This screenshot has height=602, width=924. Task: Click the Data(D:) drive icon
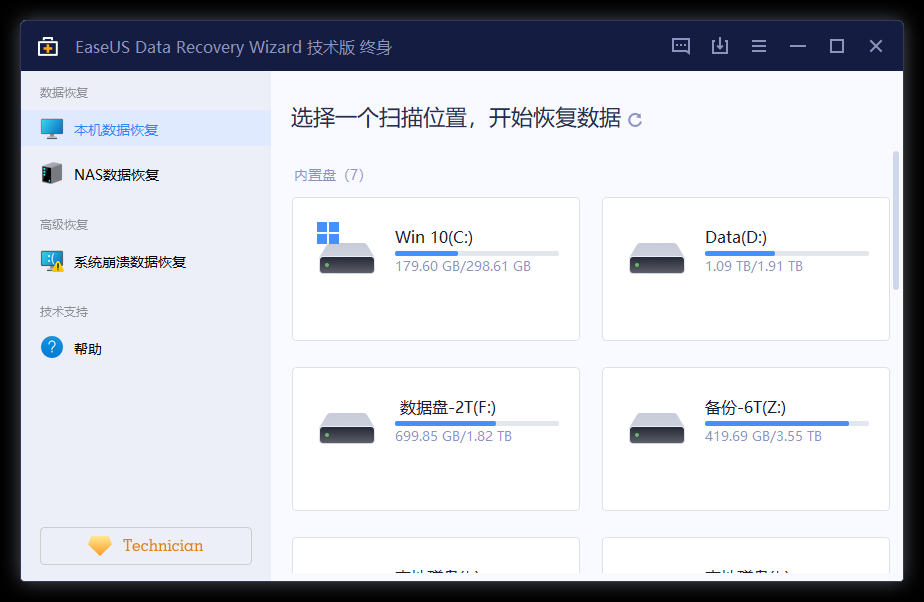point(656,258)
